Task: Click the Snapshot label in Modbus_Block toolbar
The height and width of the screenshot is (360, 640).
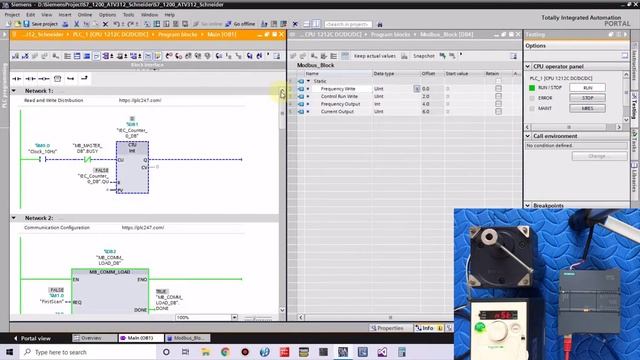Action: click(424, 56)
